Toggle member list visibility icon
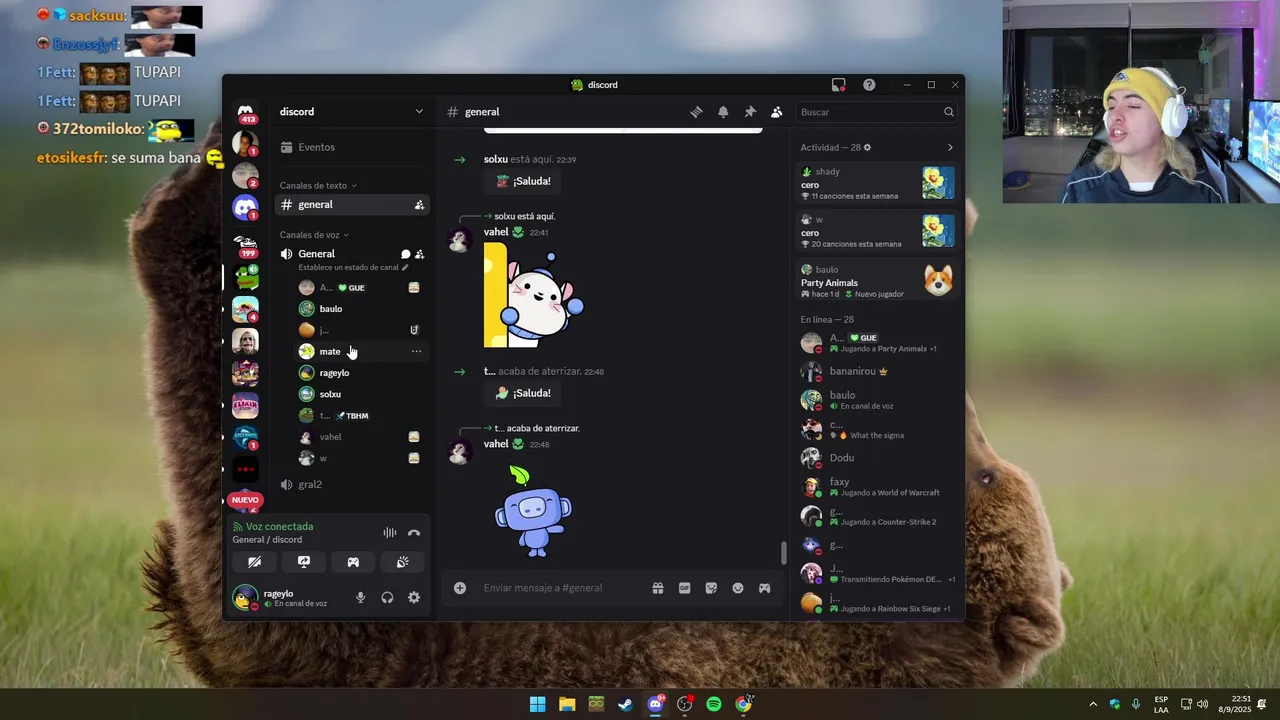The width and height of the screenshot is (1280, 720). [x=776, y=112]
